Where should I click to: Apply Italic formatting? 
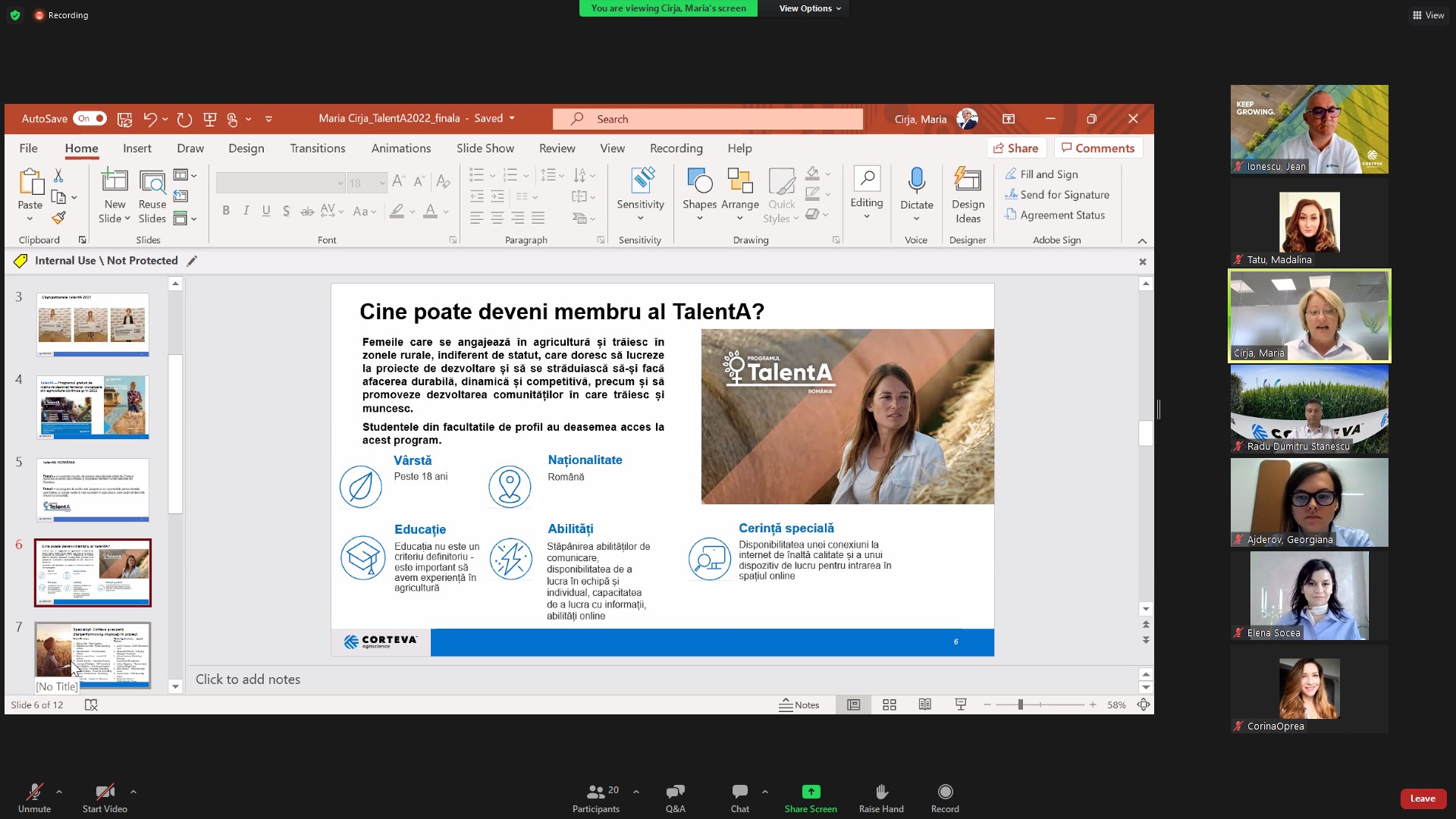coord(246,212)
